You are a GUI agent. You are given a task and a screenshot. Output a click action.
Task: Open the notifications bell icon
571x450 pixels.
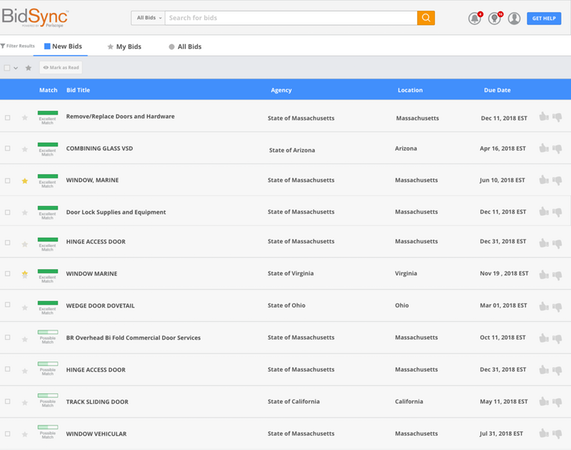[474, 18]
